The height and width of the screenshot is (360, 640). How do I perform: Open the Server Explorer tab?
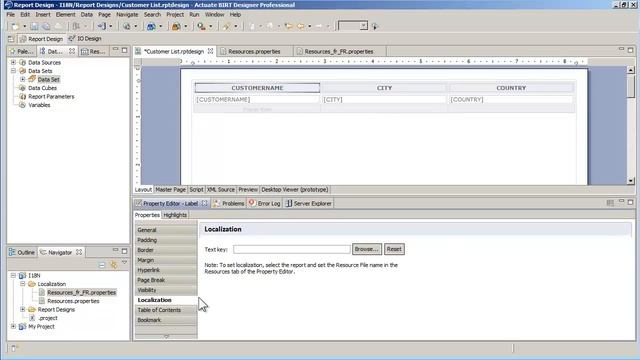[x=309, y=203]
